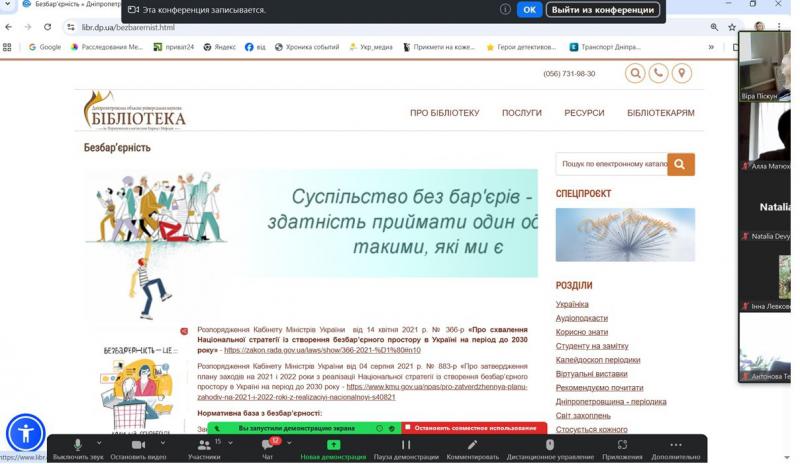The image size is (800, 464).
Task: Click the accessibility widget icon
Action: point(25,434)
